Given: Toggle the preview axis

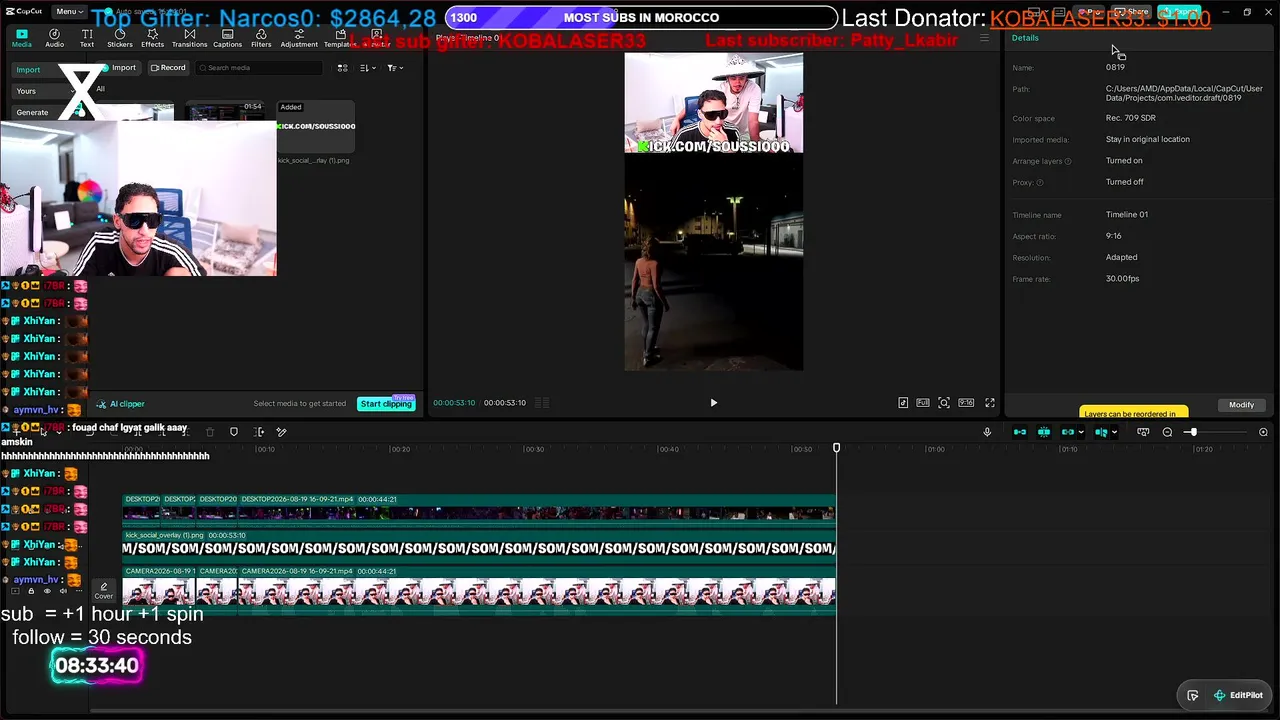Looking at the screenshot, I should click(x=1101, y=432).
